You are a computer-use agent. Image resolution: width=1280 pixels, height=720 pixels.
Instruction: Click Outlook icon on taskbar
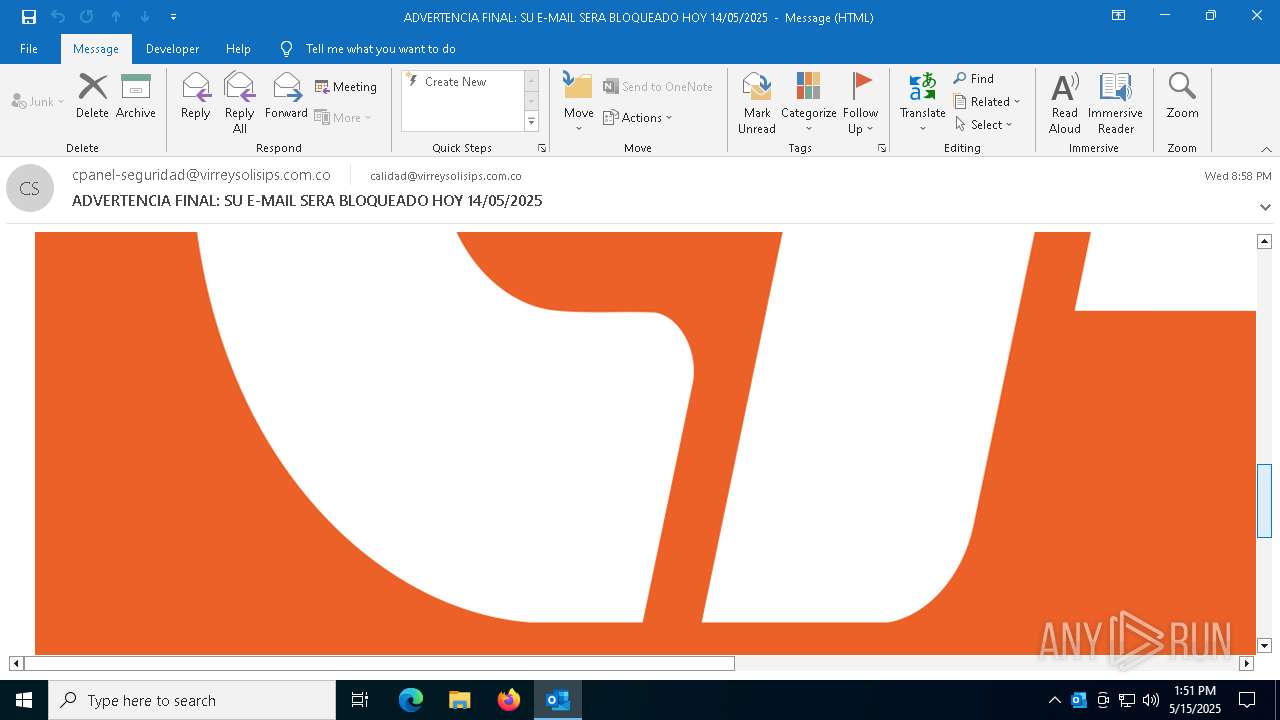point(558,700)
